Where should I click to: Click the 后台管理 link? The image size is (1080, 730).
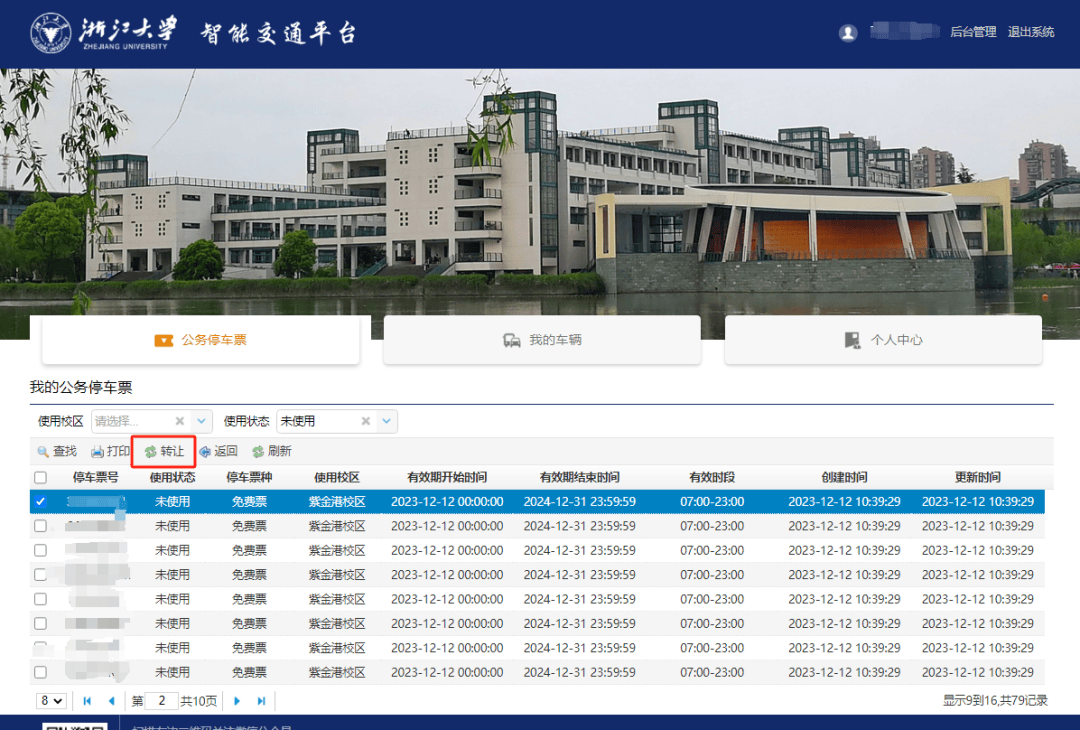[972, 32]
